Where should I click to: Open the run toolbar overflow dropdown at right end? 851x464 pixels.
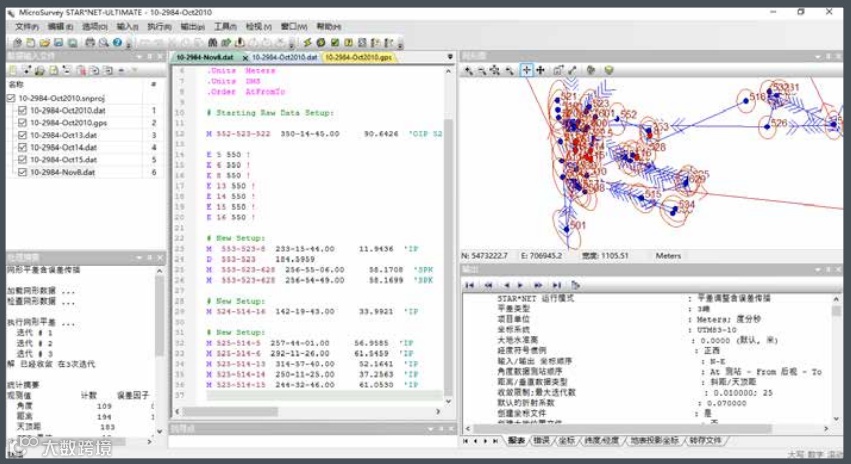coord(401,43)
